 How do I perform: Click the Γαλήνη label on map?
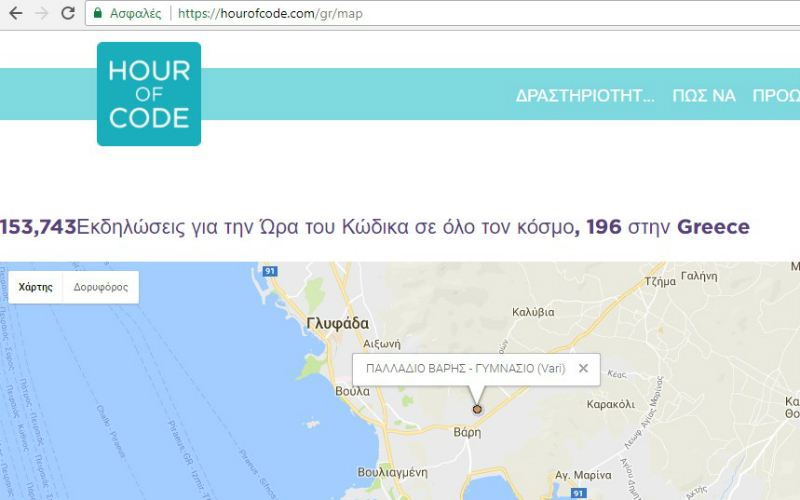point(699,276)
